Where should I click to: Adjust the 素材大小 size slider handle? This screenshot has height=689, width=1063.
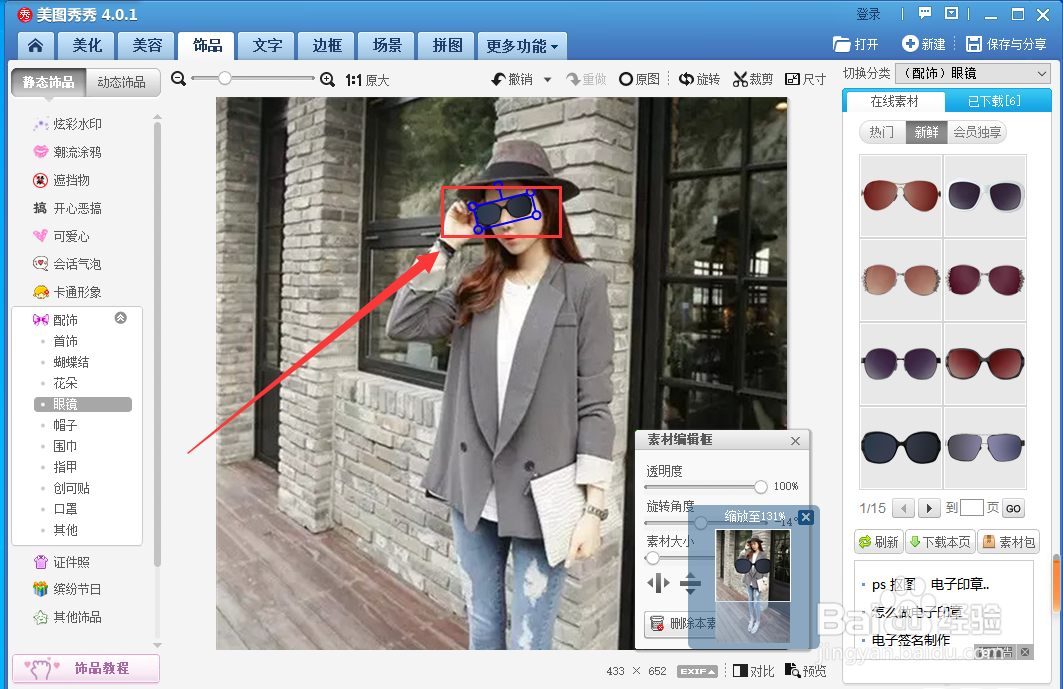click(x=652, y=558)
